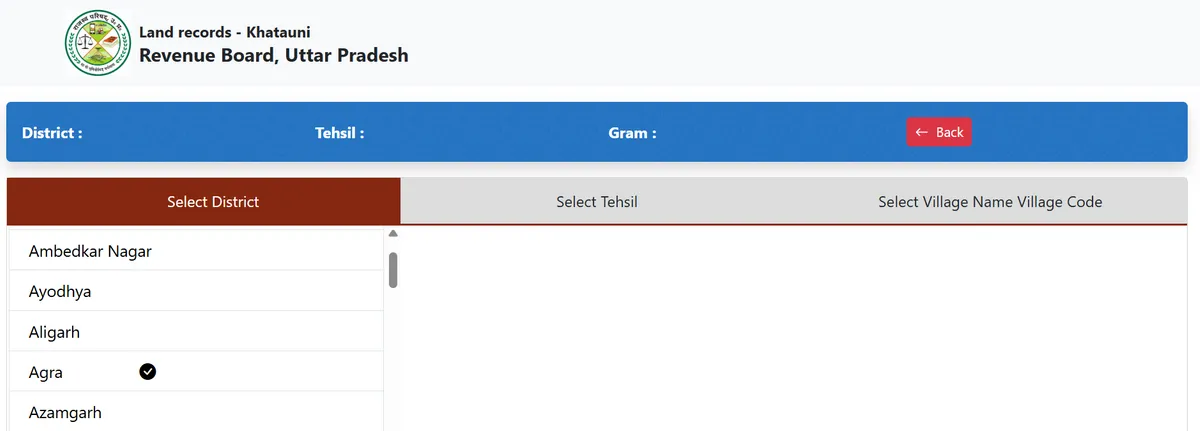Image resolution: width=1200 pixels, height=431 pixels.
Task: Choose Azamgarh district
Action: pyautogui.click(x=65, y=412)
